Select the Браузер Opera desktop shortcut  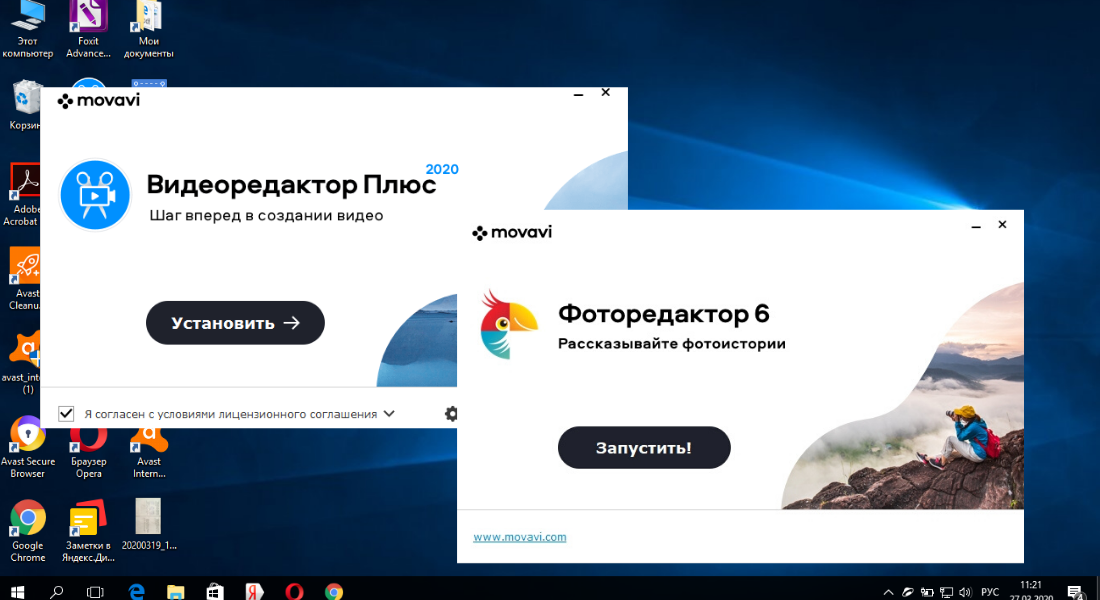[88, 453]
